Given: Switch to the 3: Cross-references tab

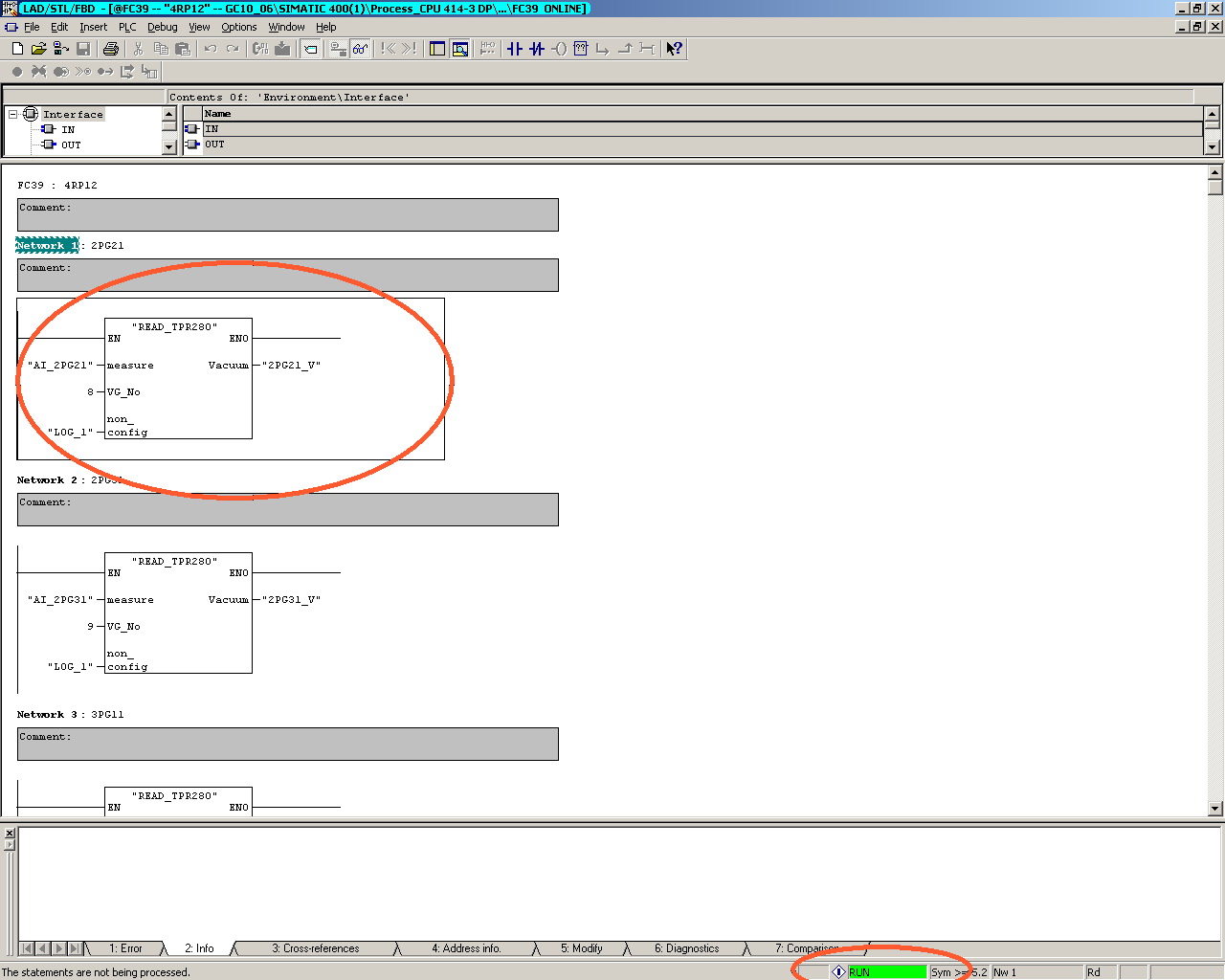Looking at the screenshot, I should point(316,948).
